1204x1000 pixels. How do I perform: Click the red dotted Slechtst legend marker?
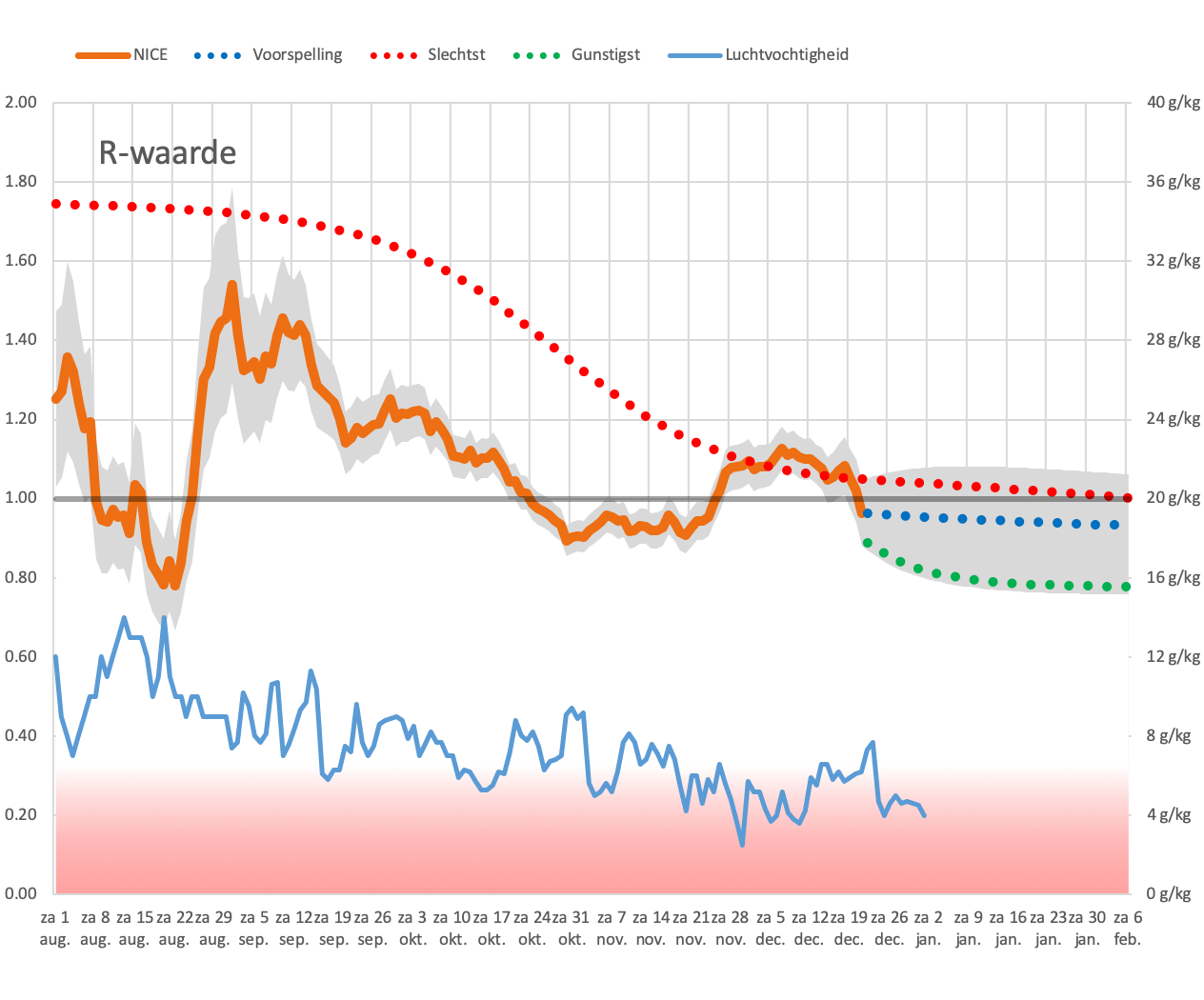click(393, 55)
